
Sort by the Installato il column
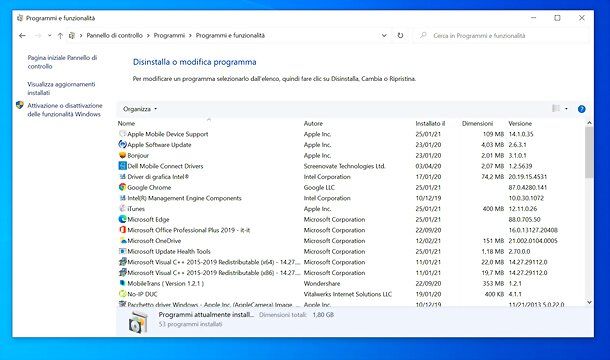click(x=430, y=123)
